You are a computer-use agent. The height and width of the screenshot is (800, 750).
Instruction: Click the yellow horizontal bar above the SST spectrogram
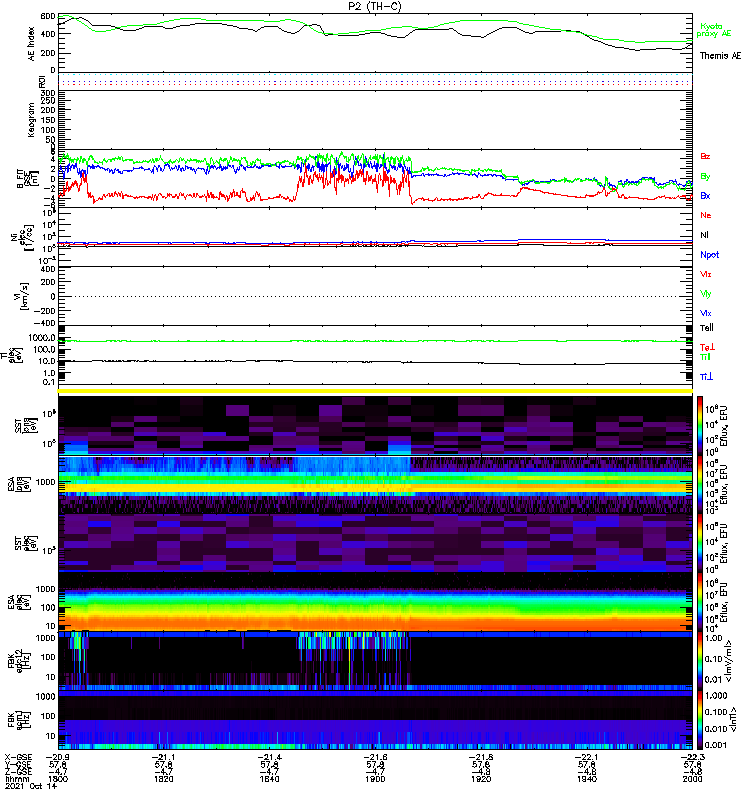pyautogui.click(x=376, y=391)
